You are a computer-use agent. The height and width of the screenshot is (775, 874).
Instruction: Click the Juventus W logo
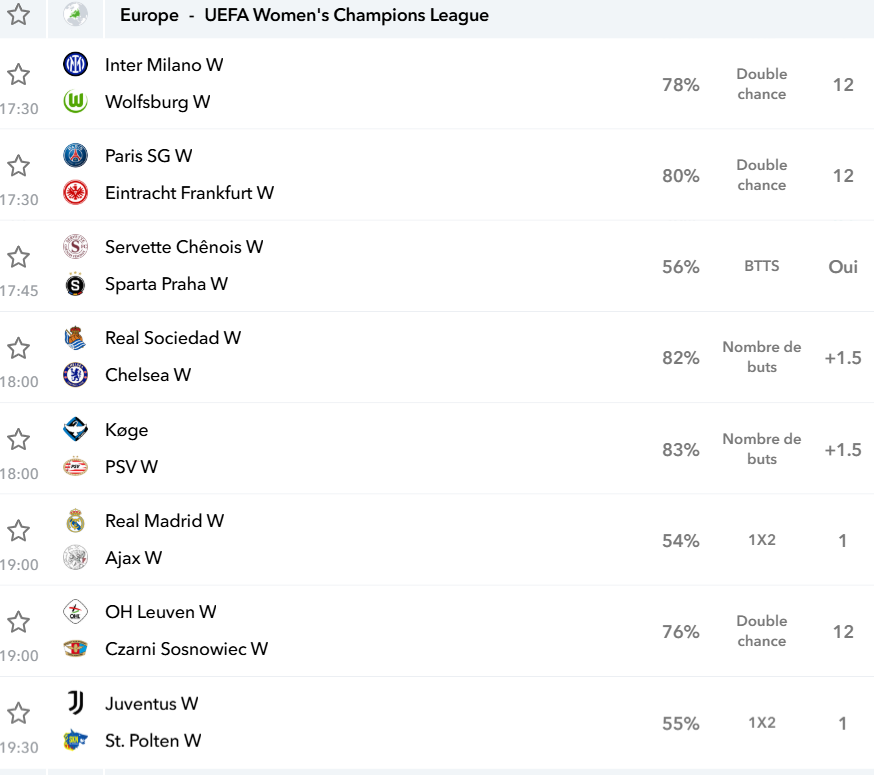(75, 703)
